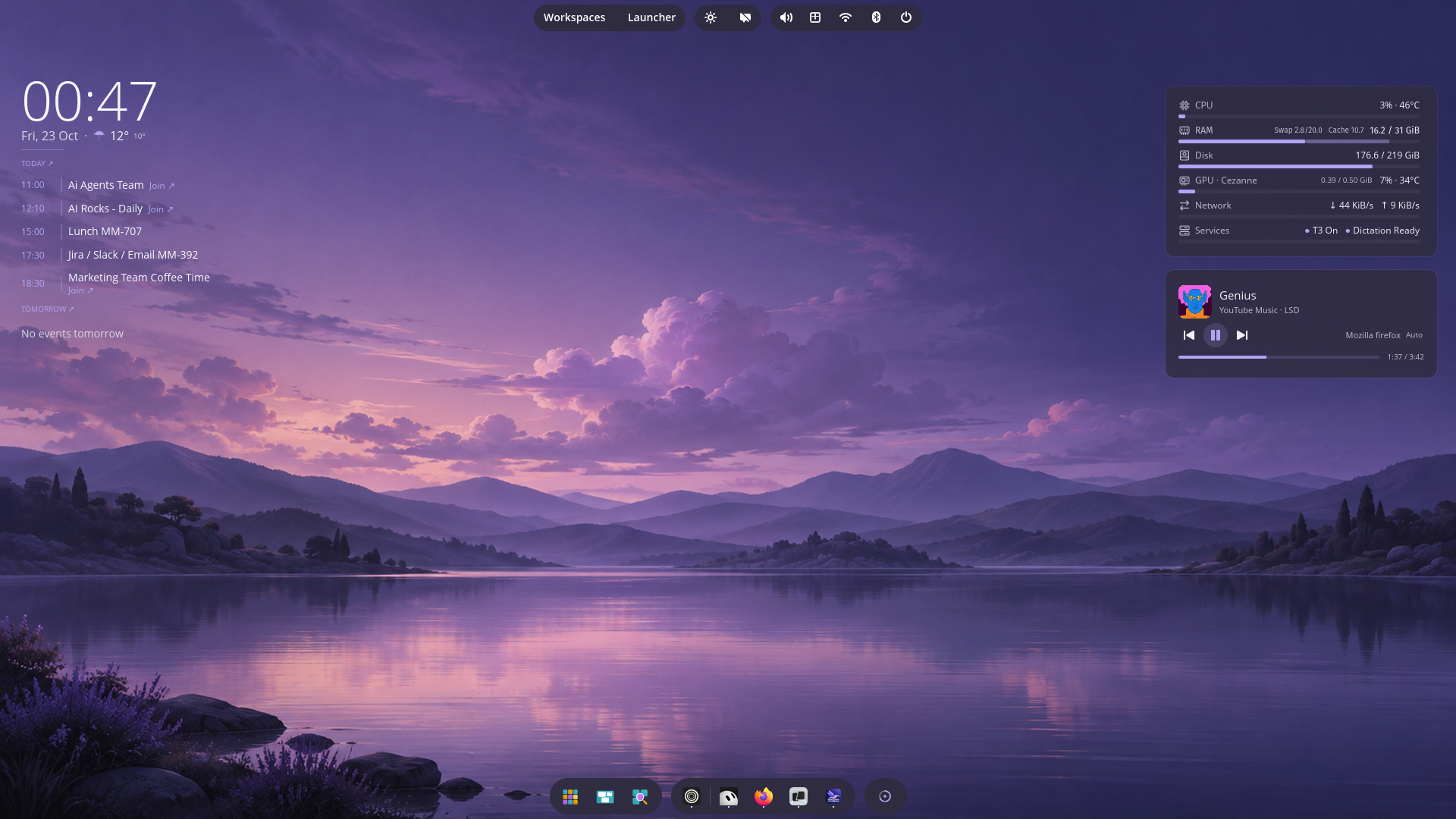Pause the Genius track

[x=1216, y=335]
